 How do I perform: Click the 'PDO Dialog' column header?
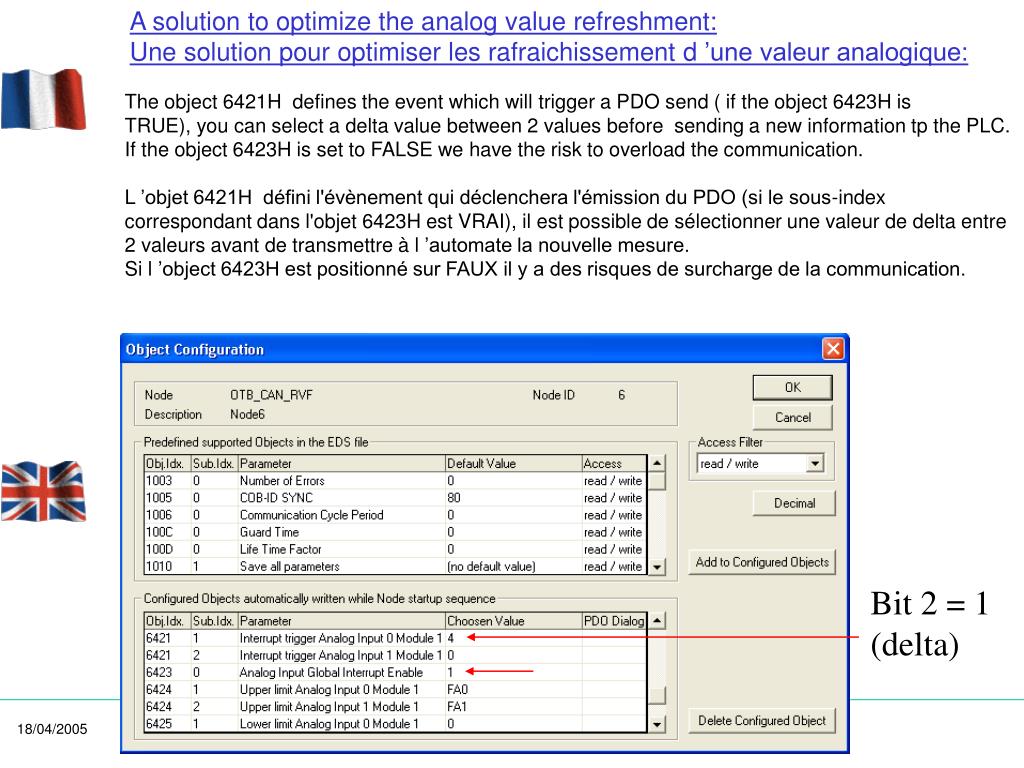click(x=615, y=621)
